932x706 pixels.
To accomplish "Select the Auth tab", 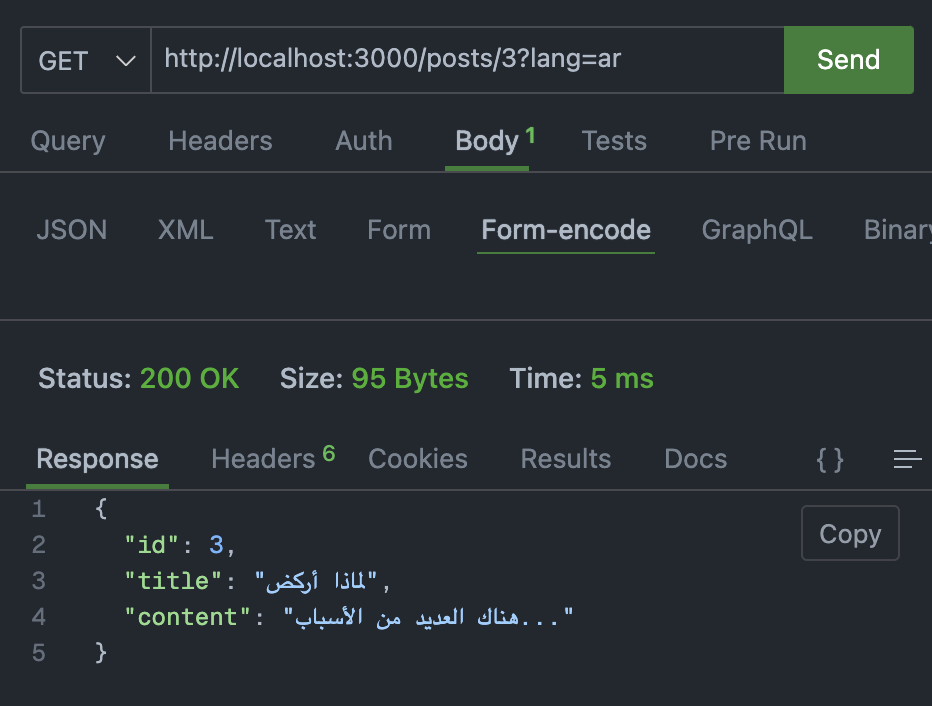I will pos(363,141).
